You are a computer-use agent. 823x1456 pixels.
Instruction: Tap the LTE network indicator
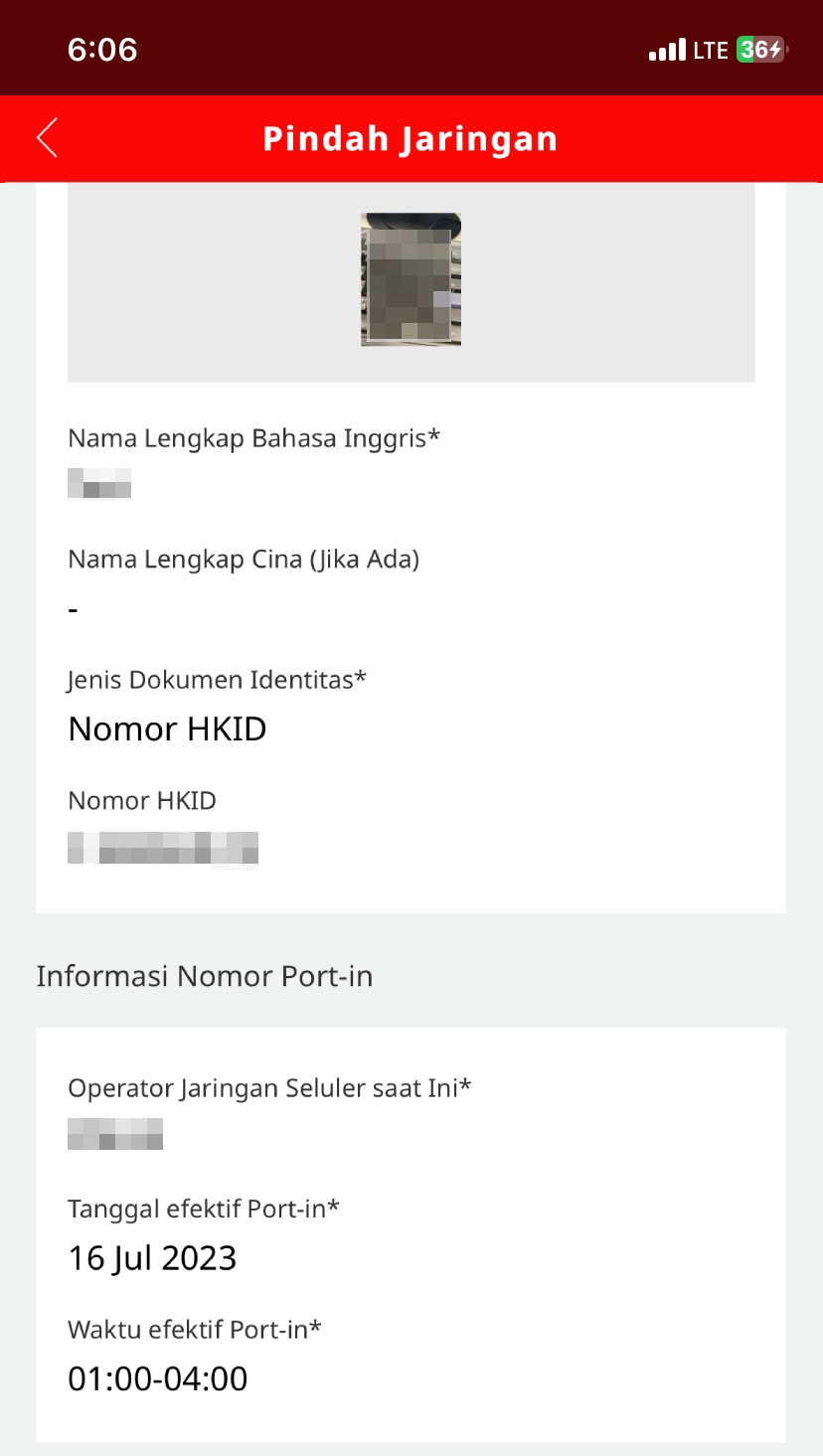[711, 50]
